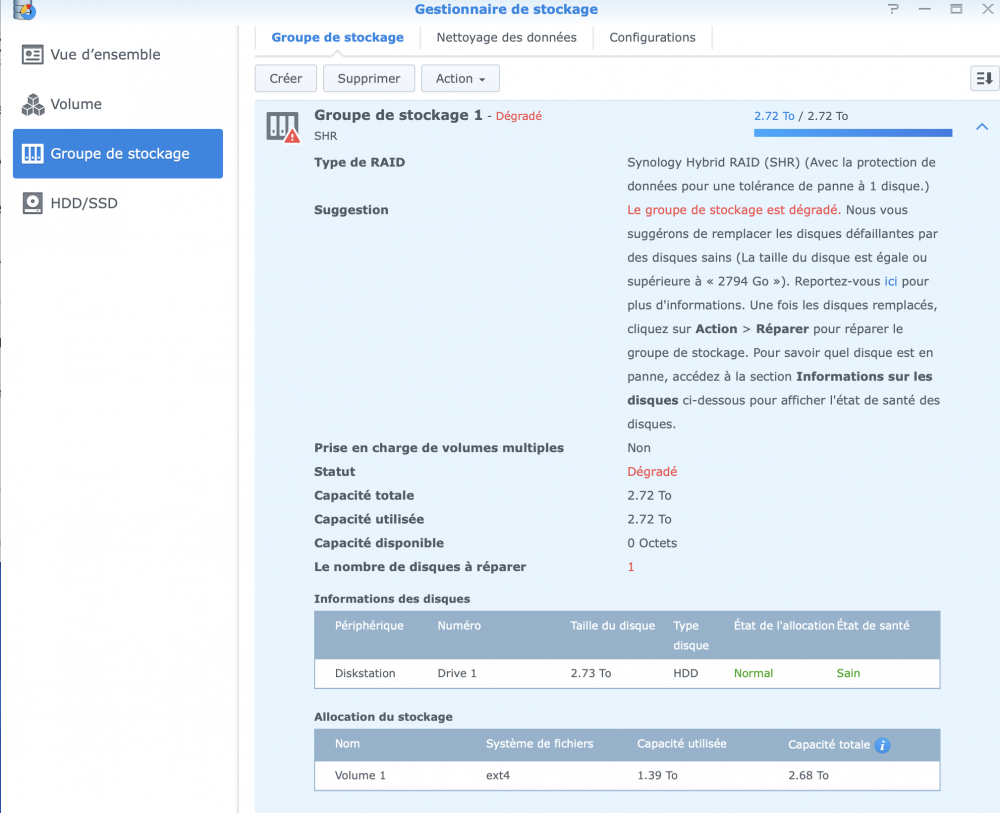The width and height of the screenshot is (1000, 813).
Task: Open help with the question mark icon
Action: click(892, 9)
